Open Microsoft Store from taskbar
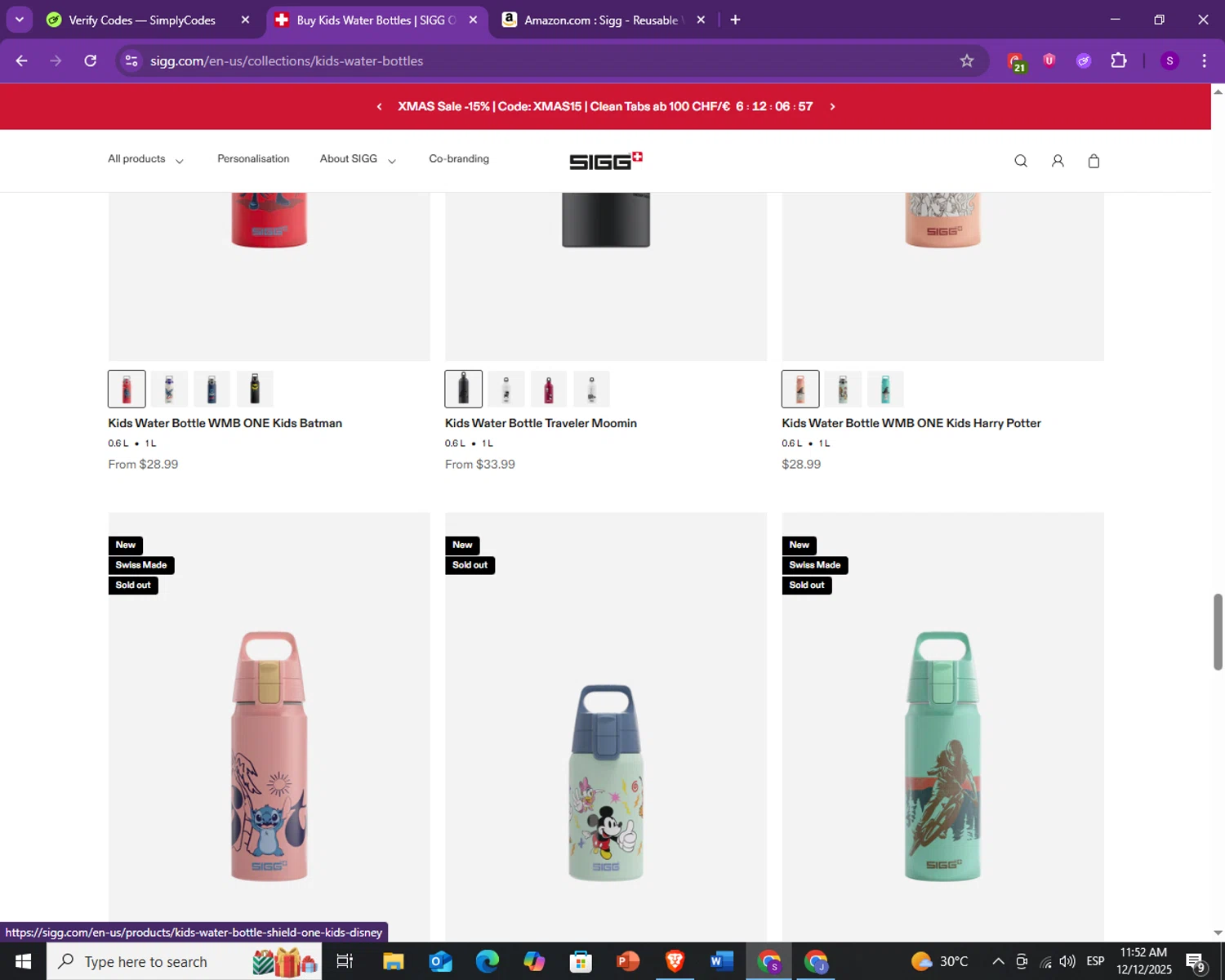This screenshot has height=980, width=1225. point(581,961)
